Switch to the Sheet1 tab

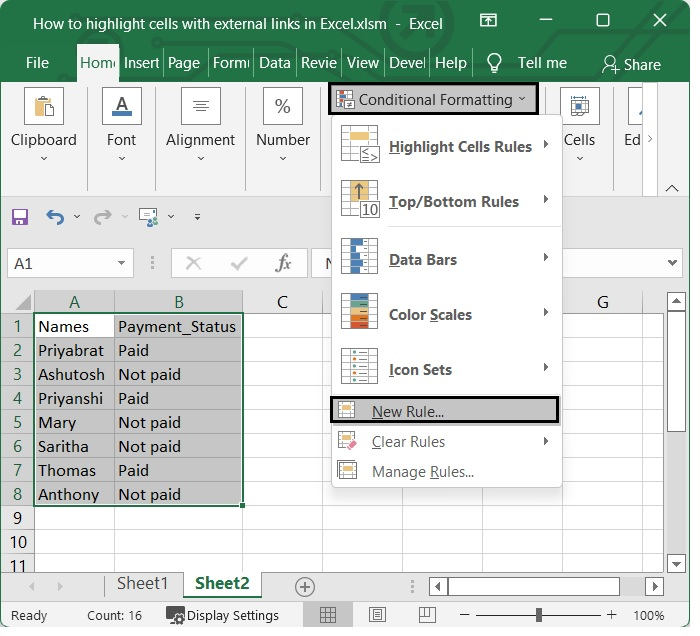pos(143,584)
